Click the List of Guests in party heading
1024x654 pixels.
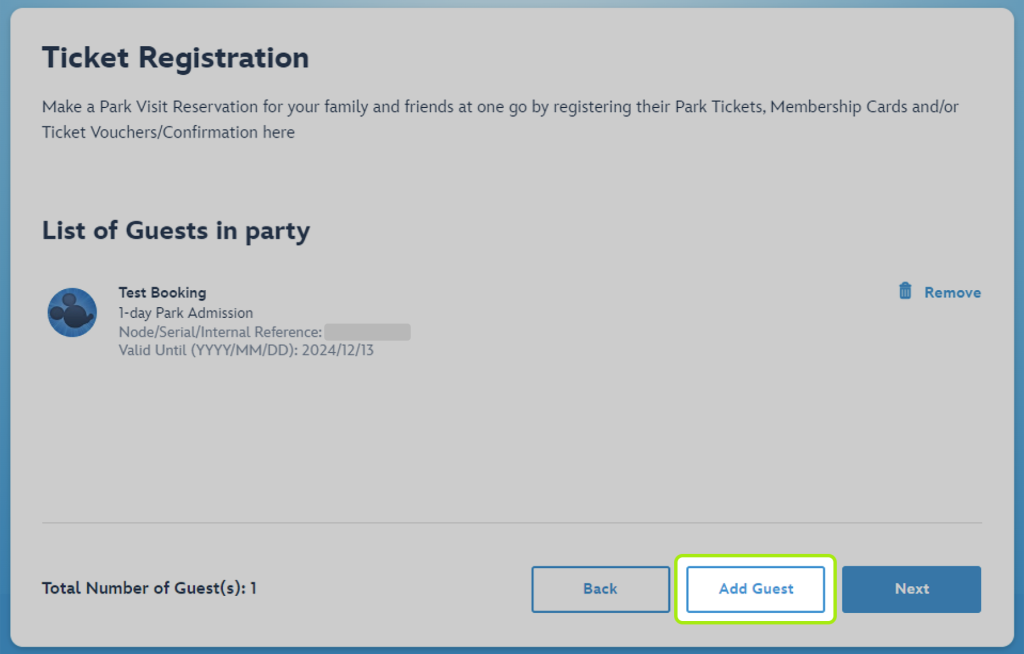click(x=176, y=231)
